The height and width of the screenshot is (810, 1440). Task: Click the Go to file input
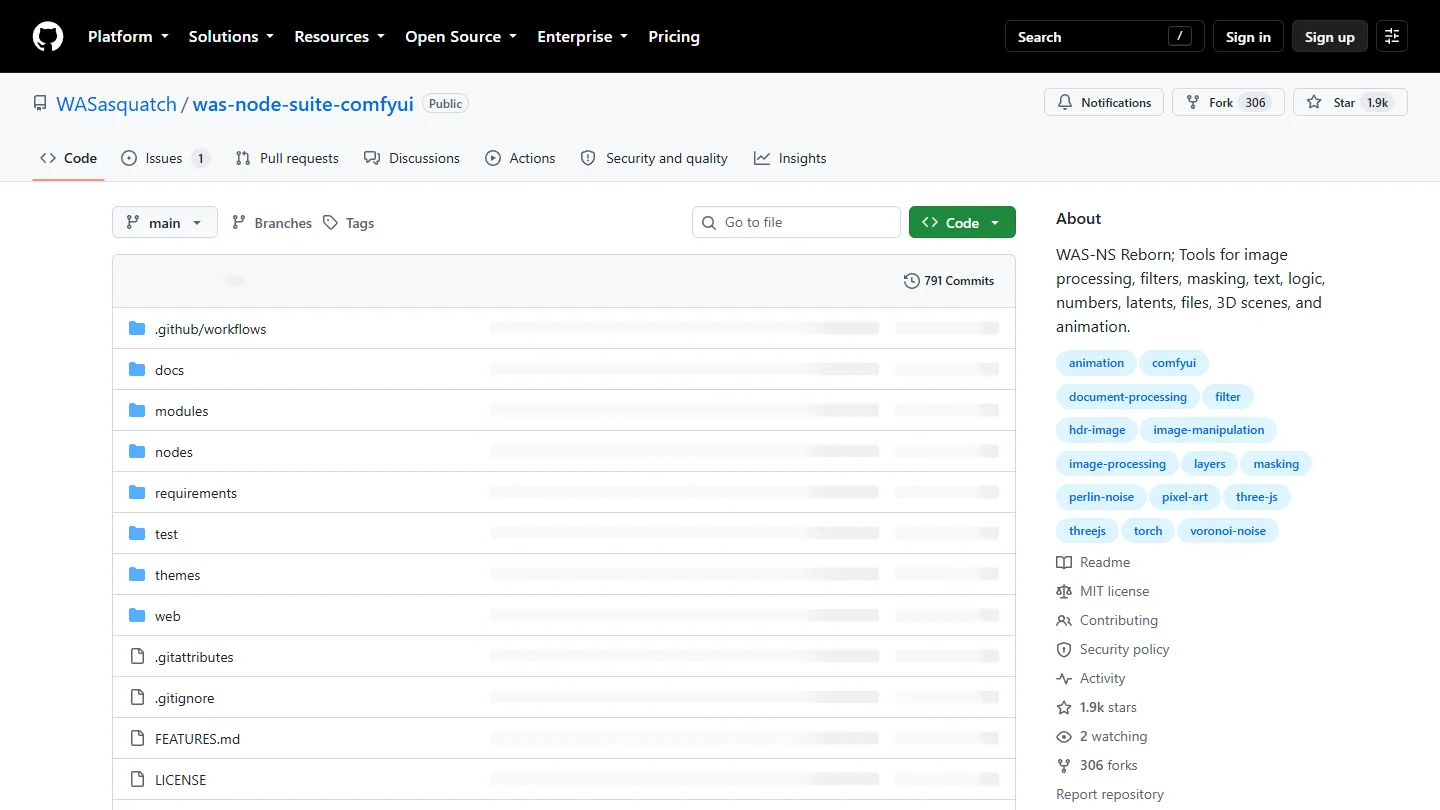[796, 223]
